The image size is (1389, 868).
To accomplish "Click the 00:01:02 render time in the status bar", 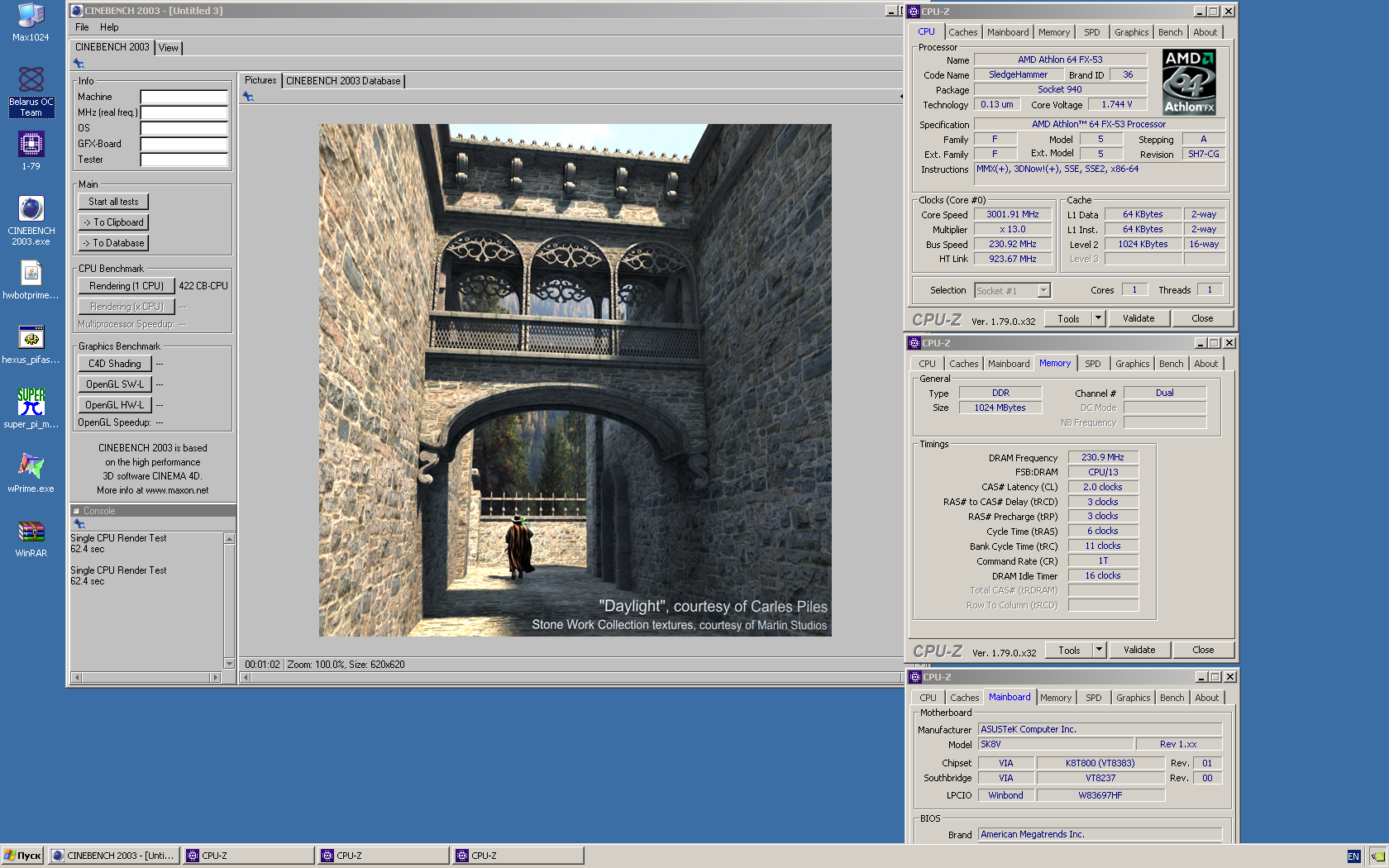I will (262, 665).
